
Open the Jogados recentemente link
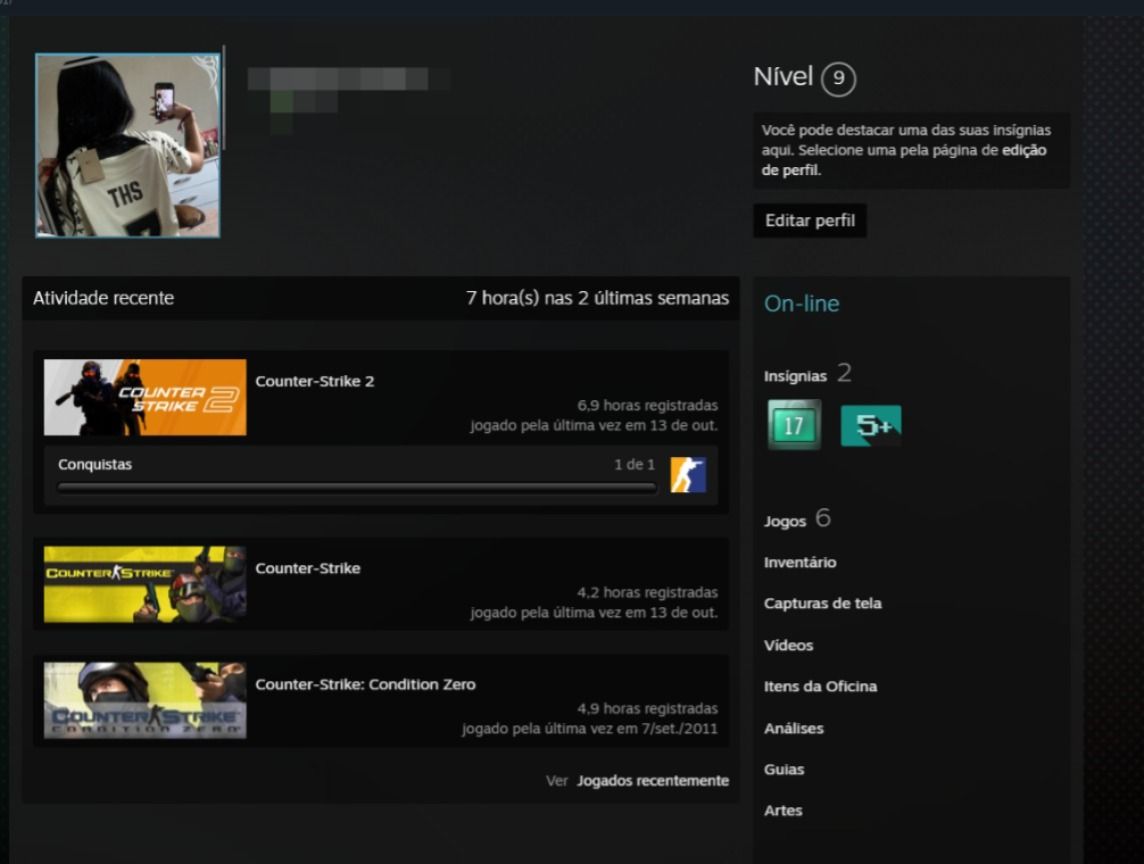[653, 781]
